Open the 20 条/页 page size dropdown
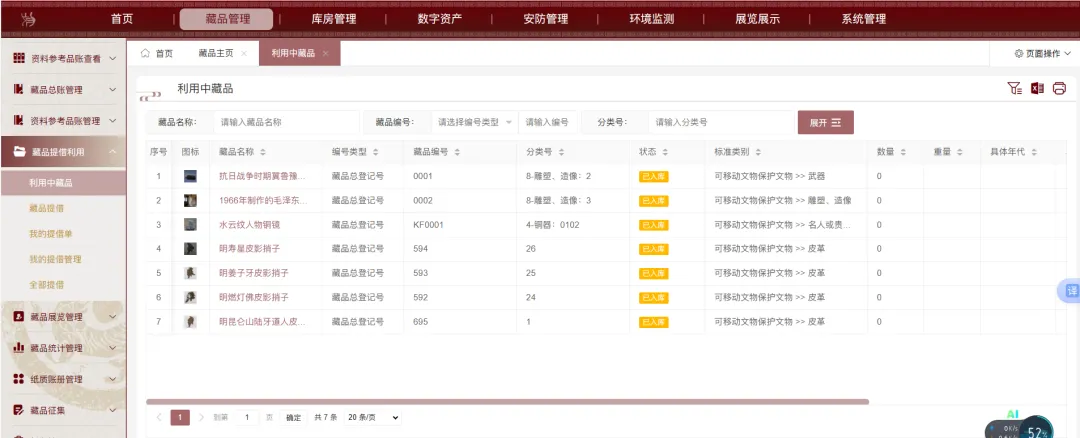 [x=372, y=417]
